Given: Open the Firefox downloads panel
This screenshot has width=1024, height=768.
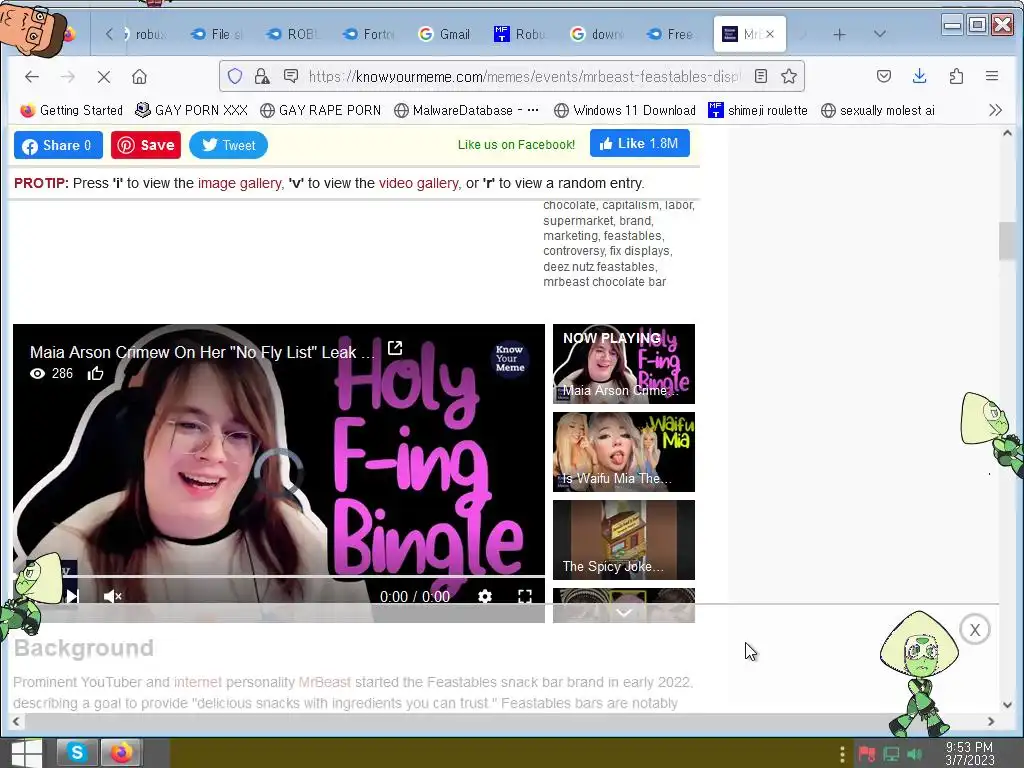Looking at the screenshot, I should [920, 76].
